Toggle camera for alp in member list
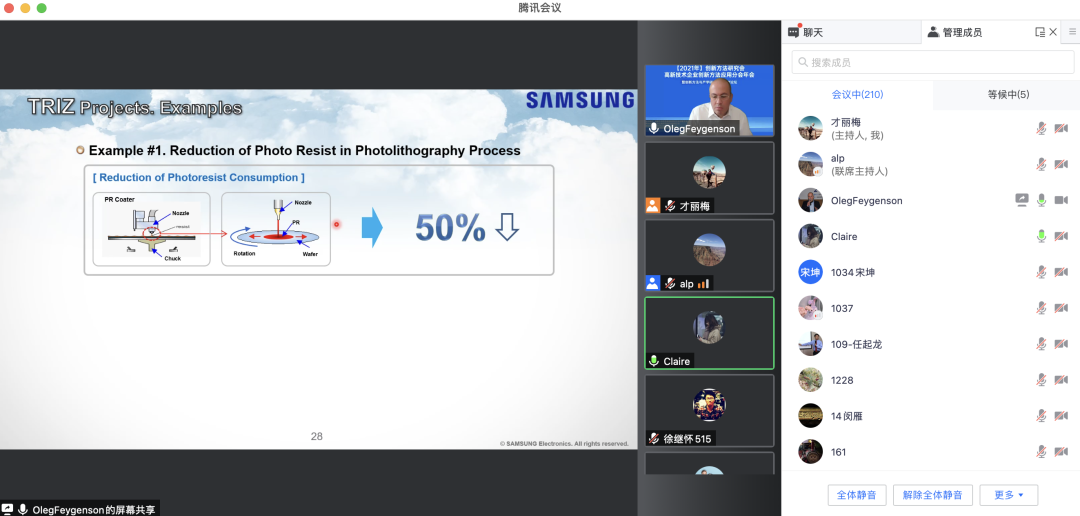This screenshot has height=516, width=1080. pyautogui.click(x=1061, y=164)
